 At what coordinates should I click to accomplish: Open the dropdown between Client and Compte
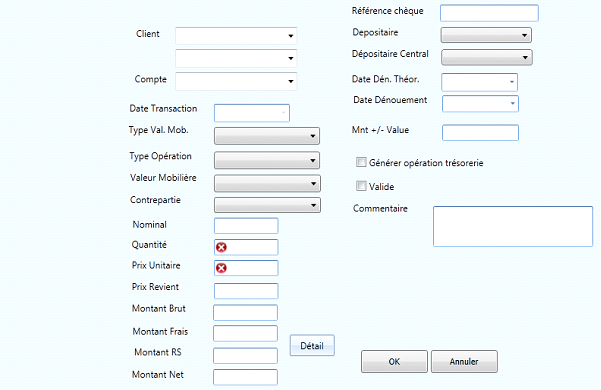[236, 58]
